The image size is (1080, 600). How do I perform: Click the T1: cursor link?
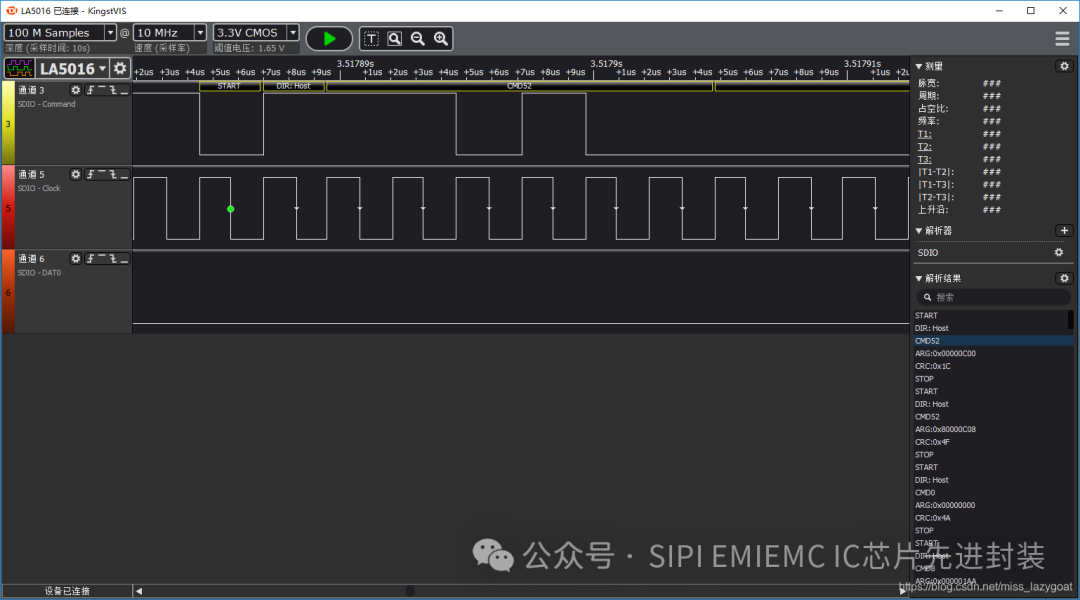click(924, 134)
